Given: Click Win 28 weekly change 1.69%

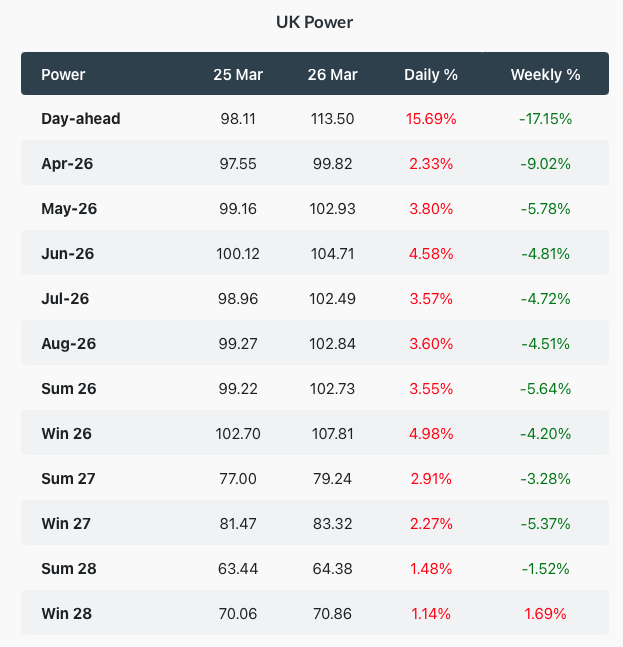Looking at the screenshot, I should pos(545,614).
